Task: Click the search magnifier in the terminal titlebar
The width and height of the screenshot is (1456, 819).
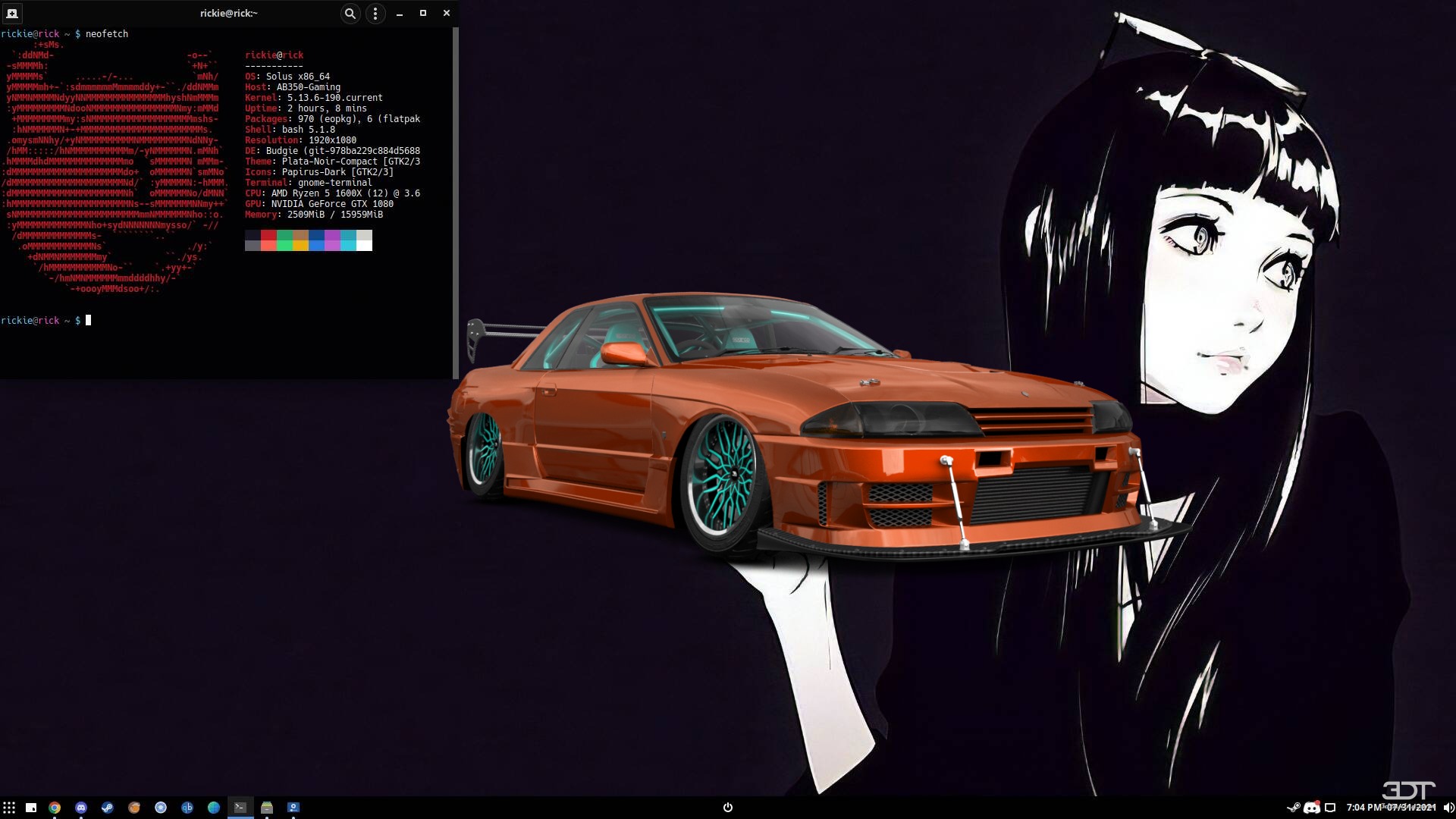Action: (x=350, y=13)
